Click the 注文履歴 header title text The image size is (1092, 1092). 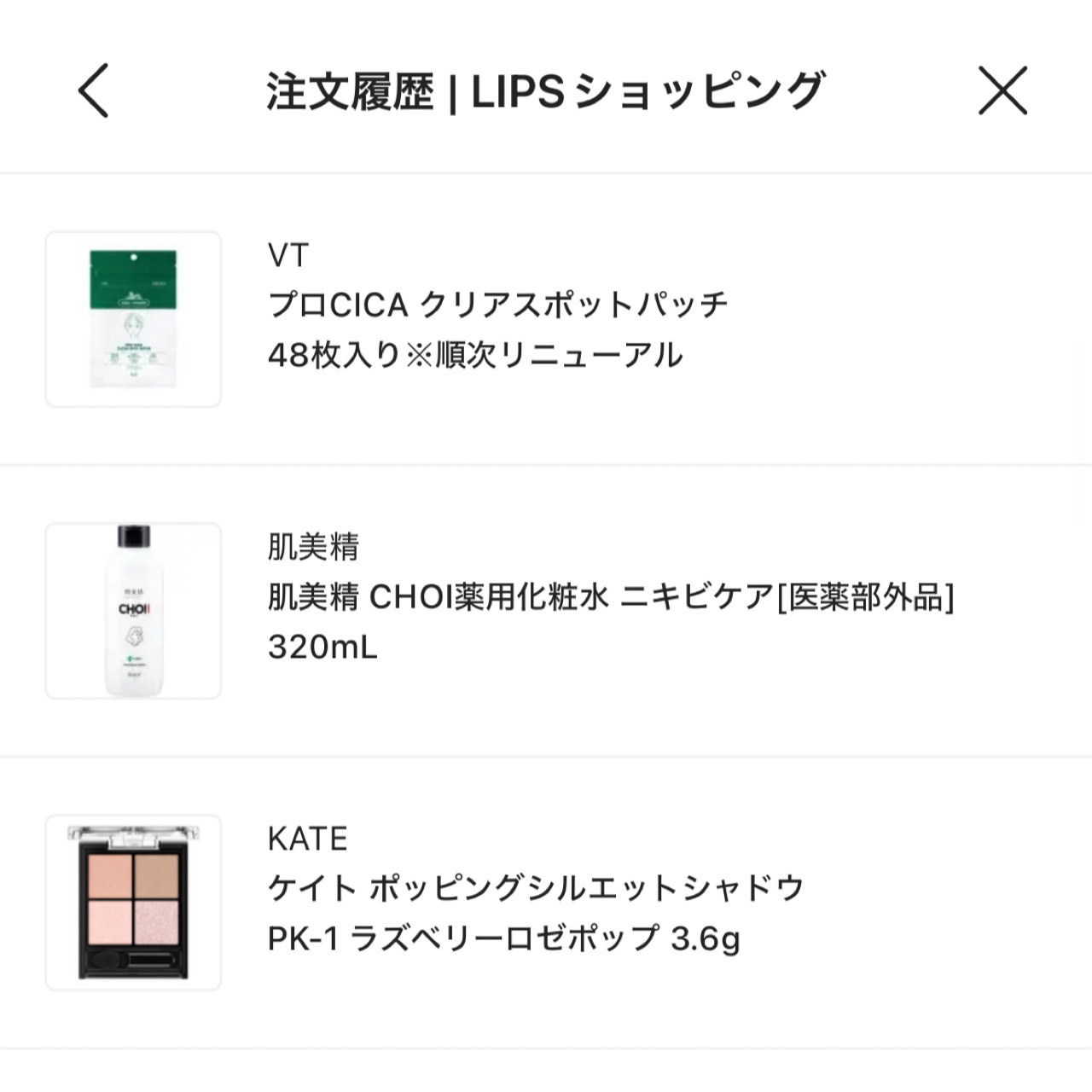click(350, 91)
